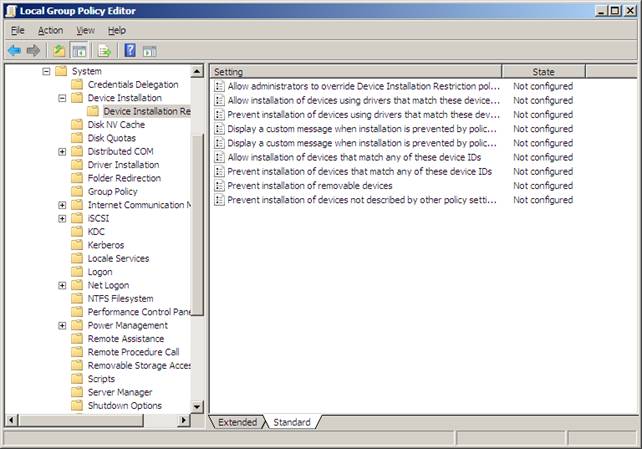
Task: Toggle the Show/Hide Console Tree icon
Action: point(78,50)
